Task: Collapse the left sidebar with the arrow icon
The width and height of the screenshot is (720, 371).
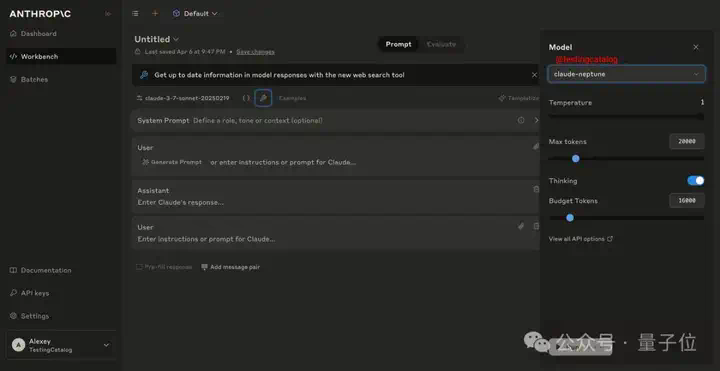Action: (x=108, y=14)
